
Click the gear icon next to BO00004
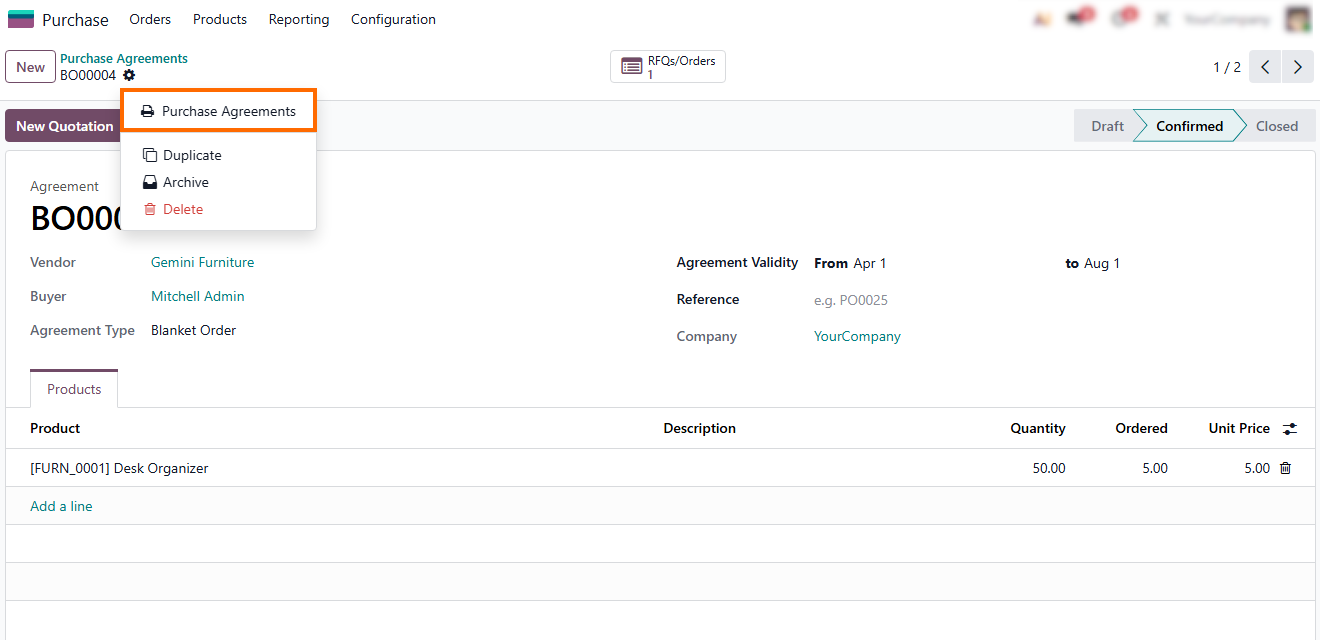(129, 76)
